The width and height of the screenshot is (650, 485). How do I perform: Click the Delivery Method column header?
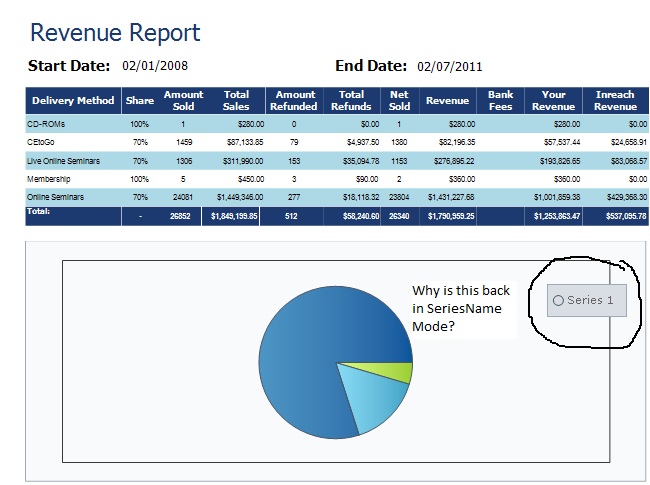[73, 100]
